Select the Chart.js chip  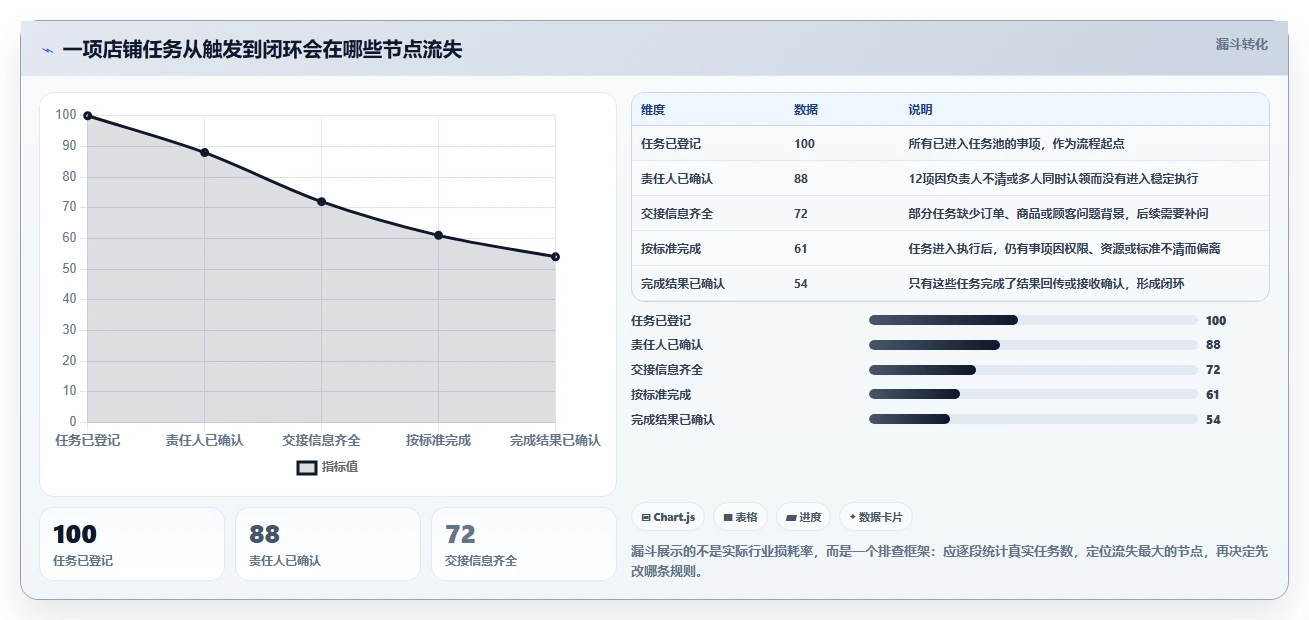point(668,517)
